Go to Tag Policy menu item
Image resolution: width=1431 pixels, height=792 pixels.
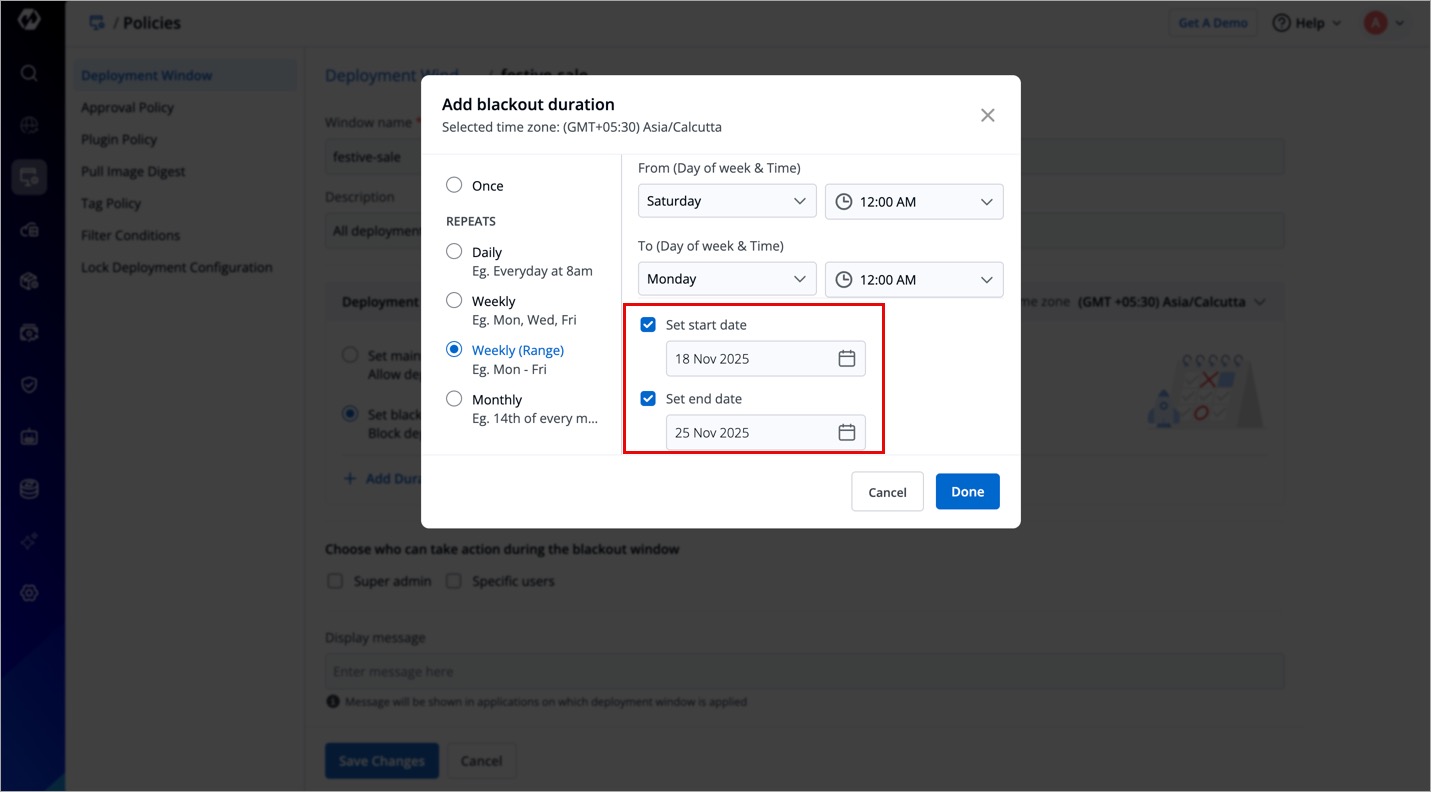coord(111,203)
